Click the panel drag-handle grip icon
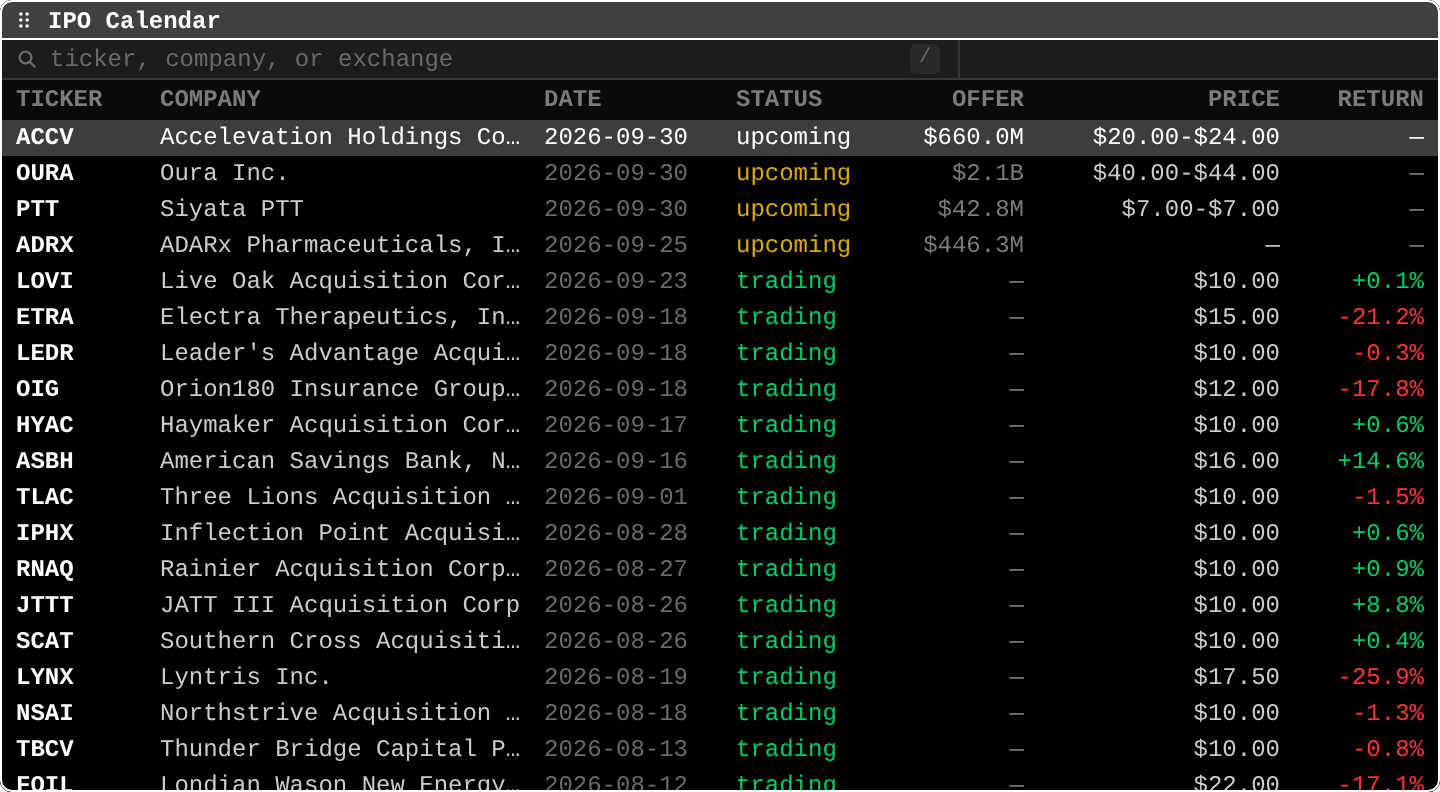 [25, 21]
